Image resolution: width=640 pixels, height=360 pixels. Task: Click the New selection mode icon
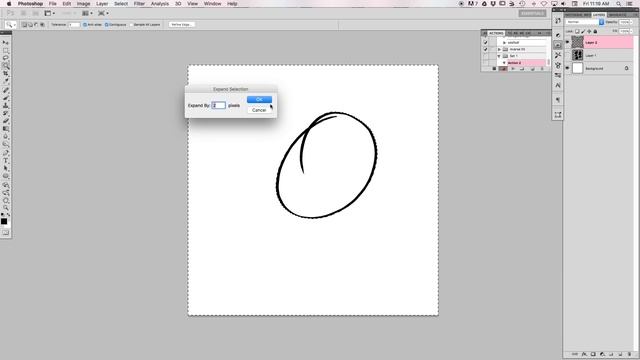tap(24, 25)
